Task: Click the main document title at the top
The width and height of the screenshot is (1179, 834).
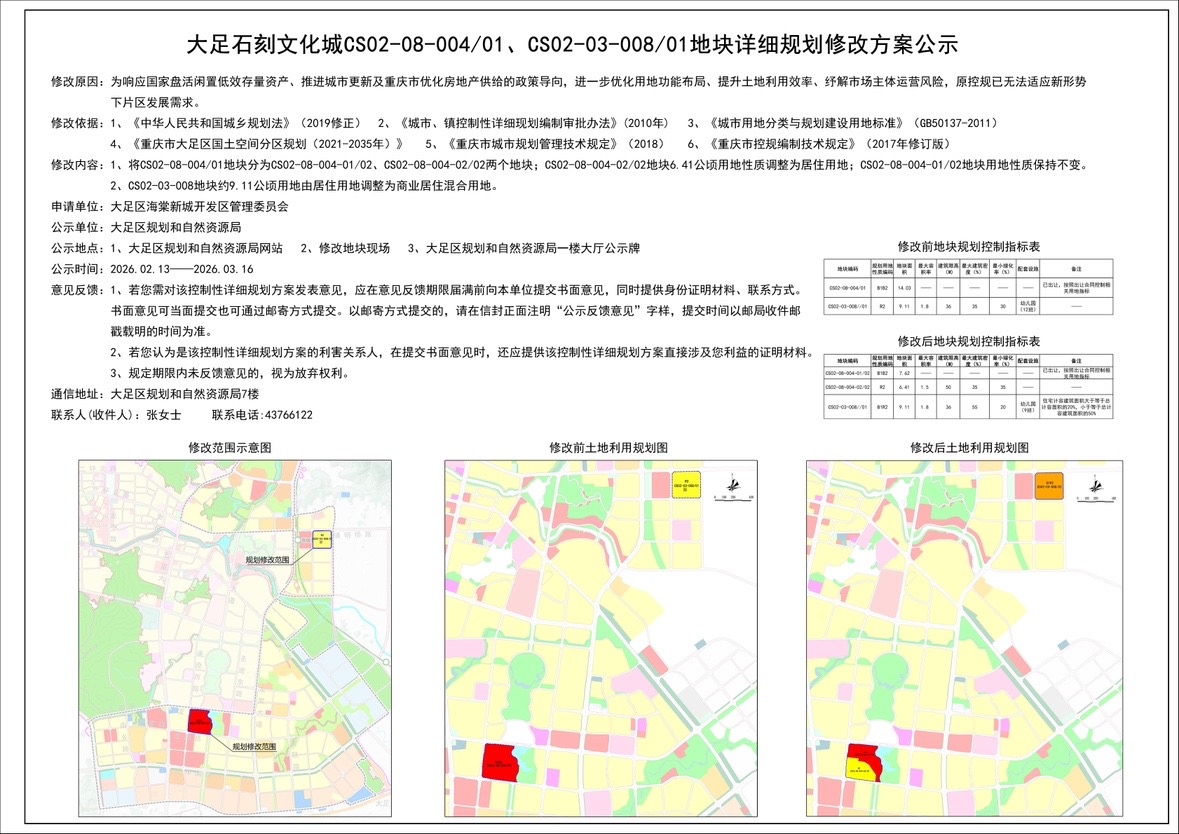Action: [x=573, y=45]
